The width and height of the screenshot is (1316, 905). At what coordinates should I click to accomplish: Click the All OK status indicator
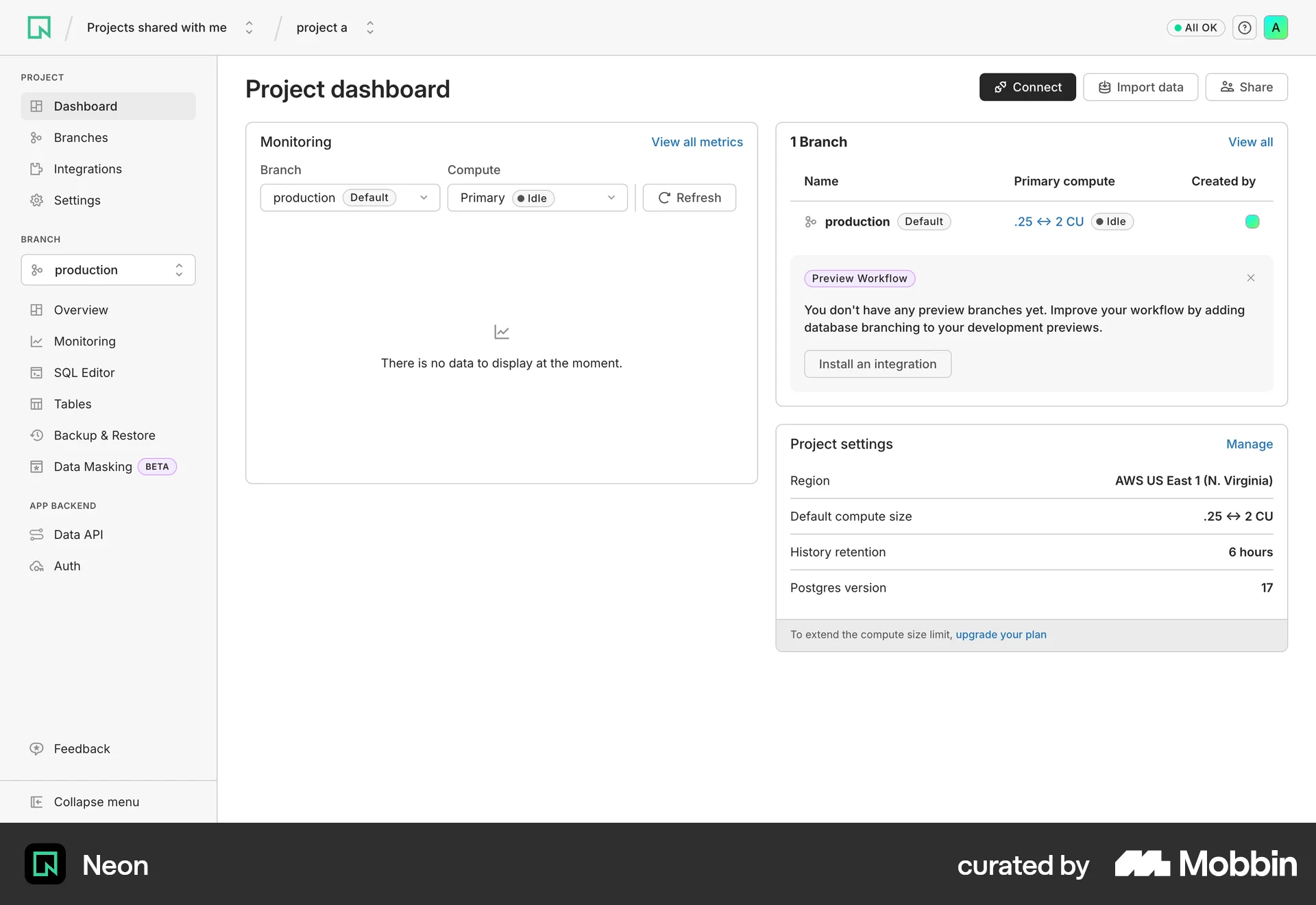point(1195,27)
